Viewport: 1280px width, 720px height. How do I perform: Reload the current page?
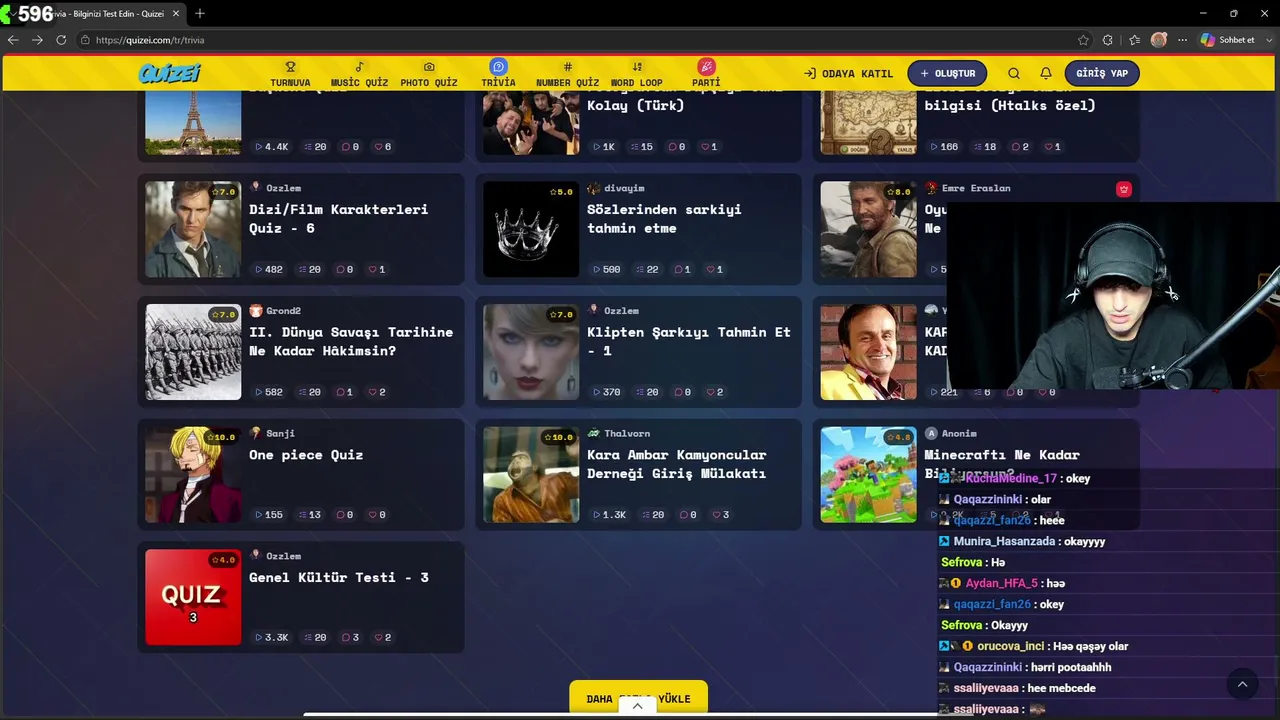coord(61,40)
